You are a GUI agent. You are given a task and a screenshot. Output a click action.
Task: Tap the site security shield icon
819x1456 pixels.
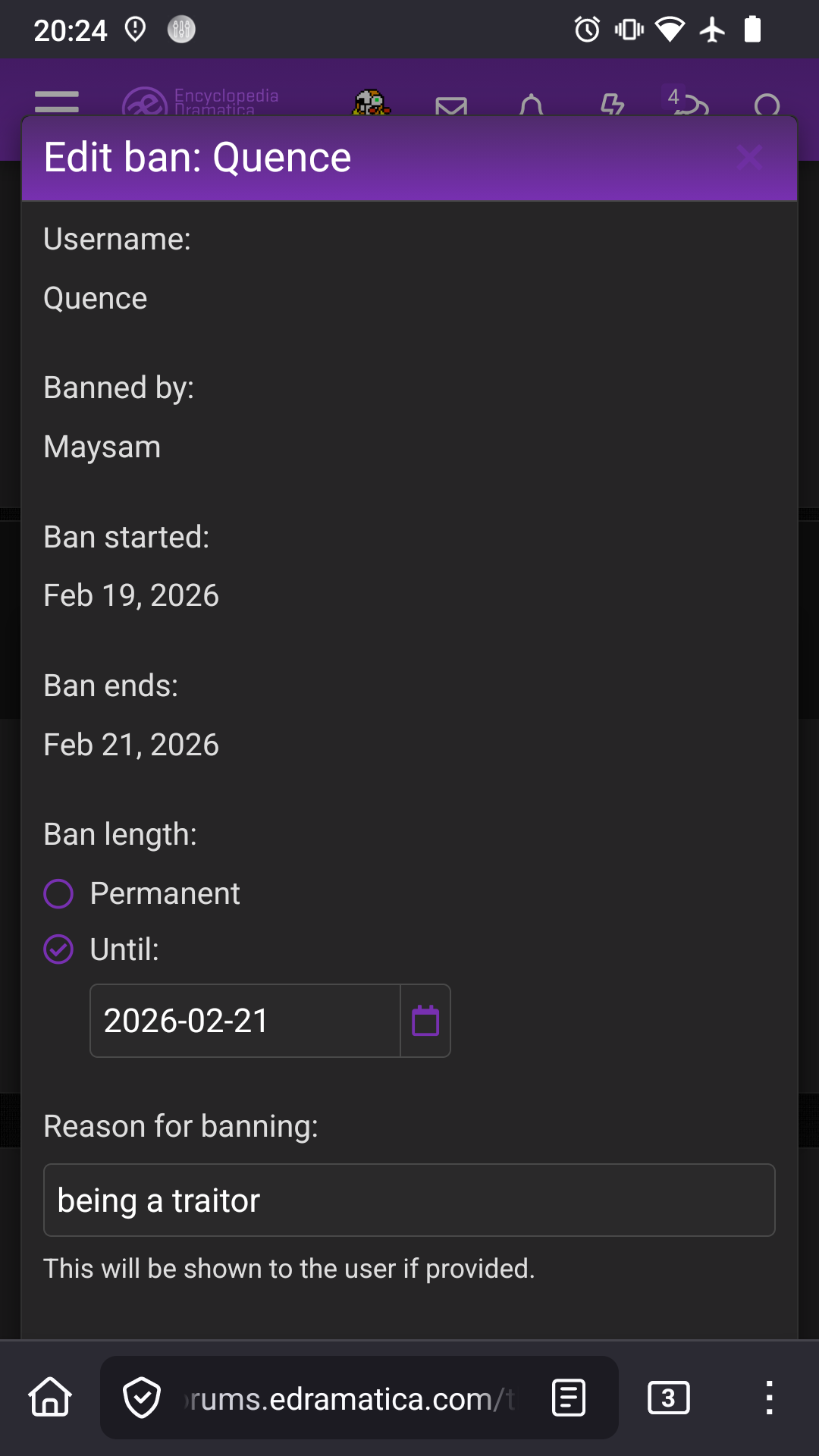142,1398
